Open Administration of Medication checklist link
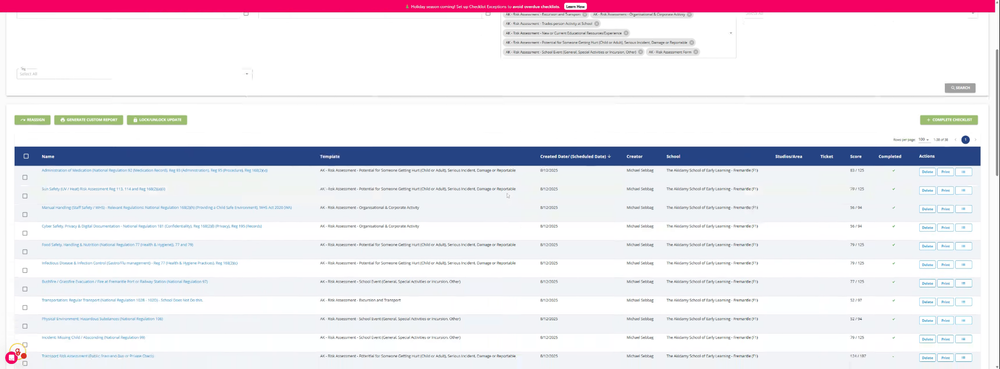Image resolution: width=1000 pixels, height=369 pixels. pos(154,171)
